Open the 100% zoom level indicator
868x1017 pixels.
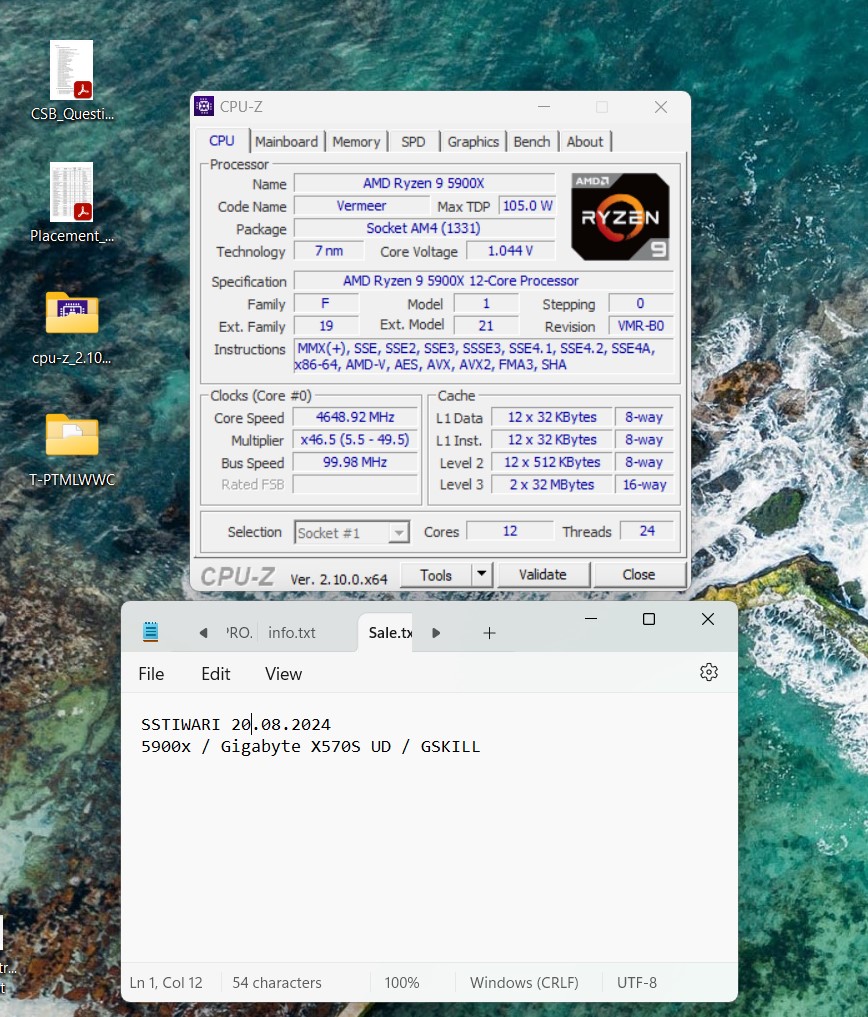402,983
